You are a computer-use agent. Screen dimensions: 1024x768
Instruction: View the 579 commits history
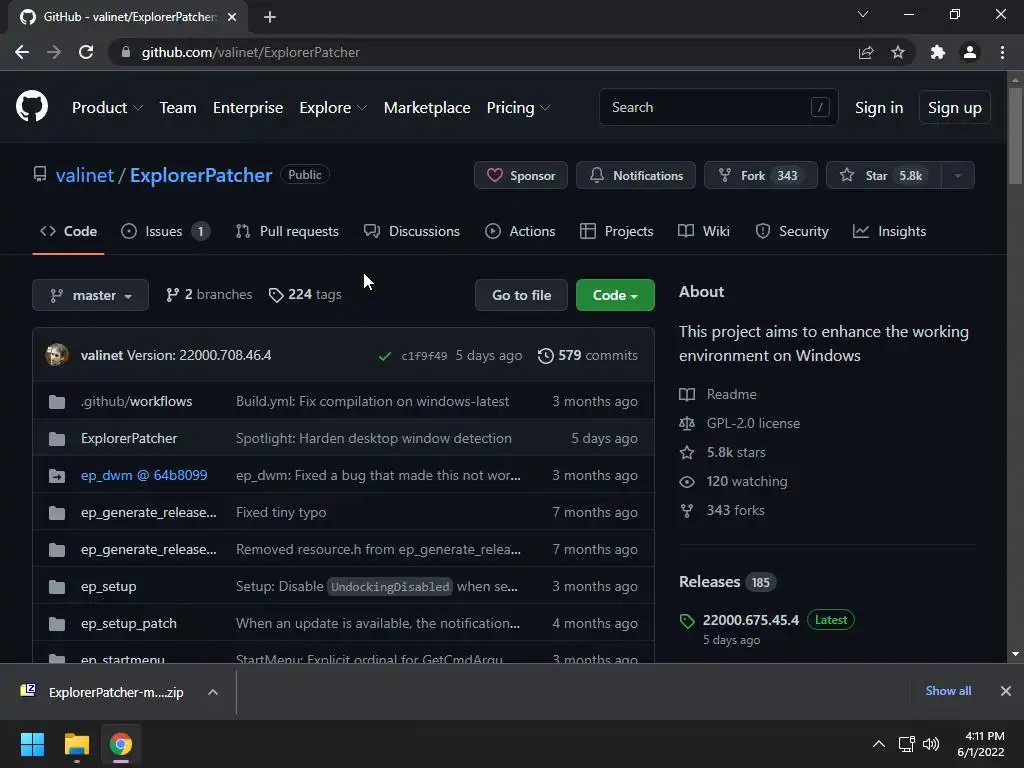[587, 355]
